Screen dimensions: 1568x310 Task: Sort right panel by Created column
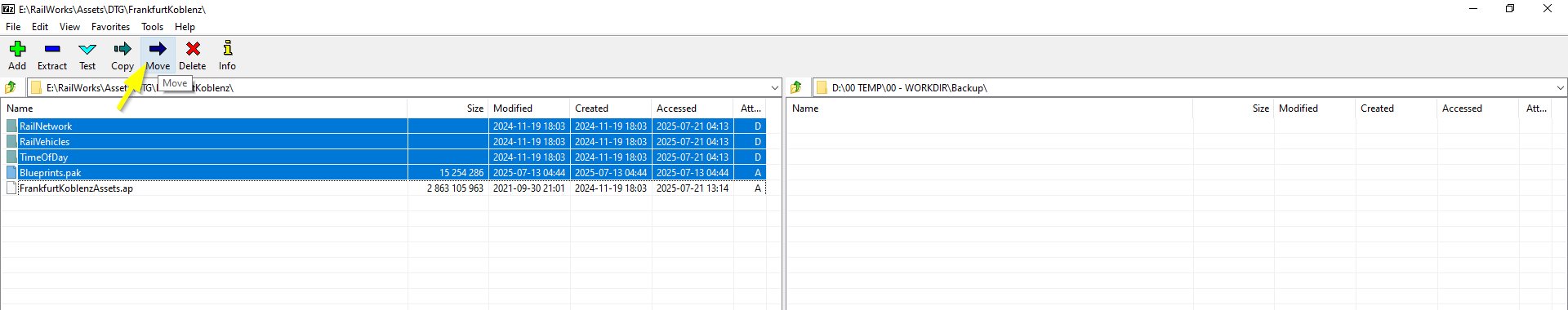coord(1396,108)
